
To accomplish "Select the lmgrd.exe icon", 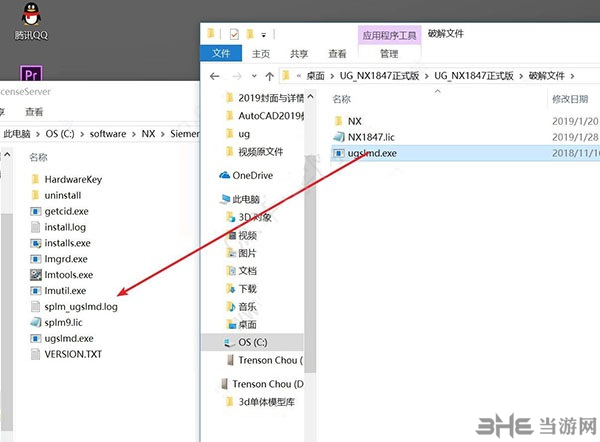I will tap(35, 259).
